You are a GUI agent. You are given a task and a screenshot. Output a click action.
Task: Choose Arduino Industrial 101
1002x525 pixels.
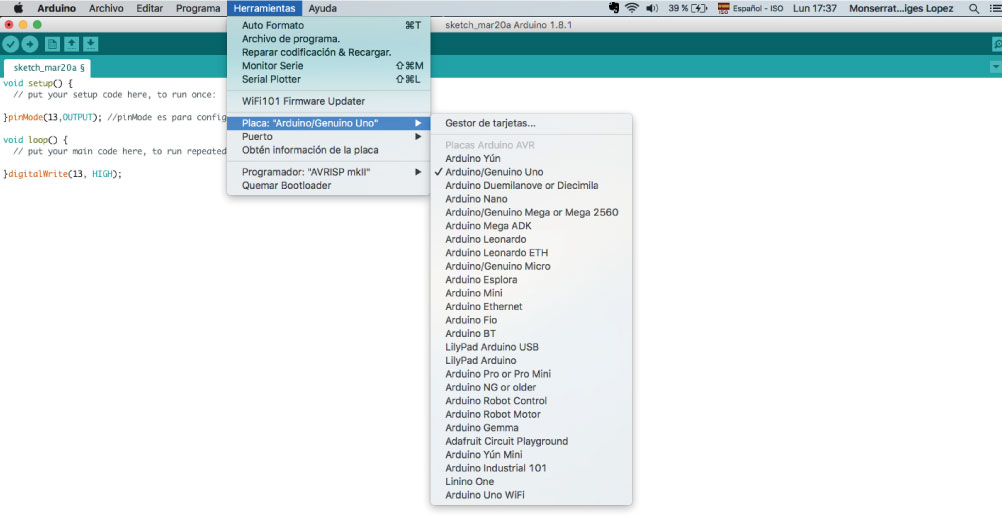[531, 468]
